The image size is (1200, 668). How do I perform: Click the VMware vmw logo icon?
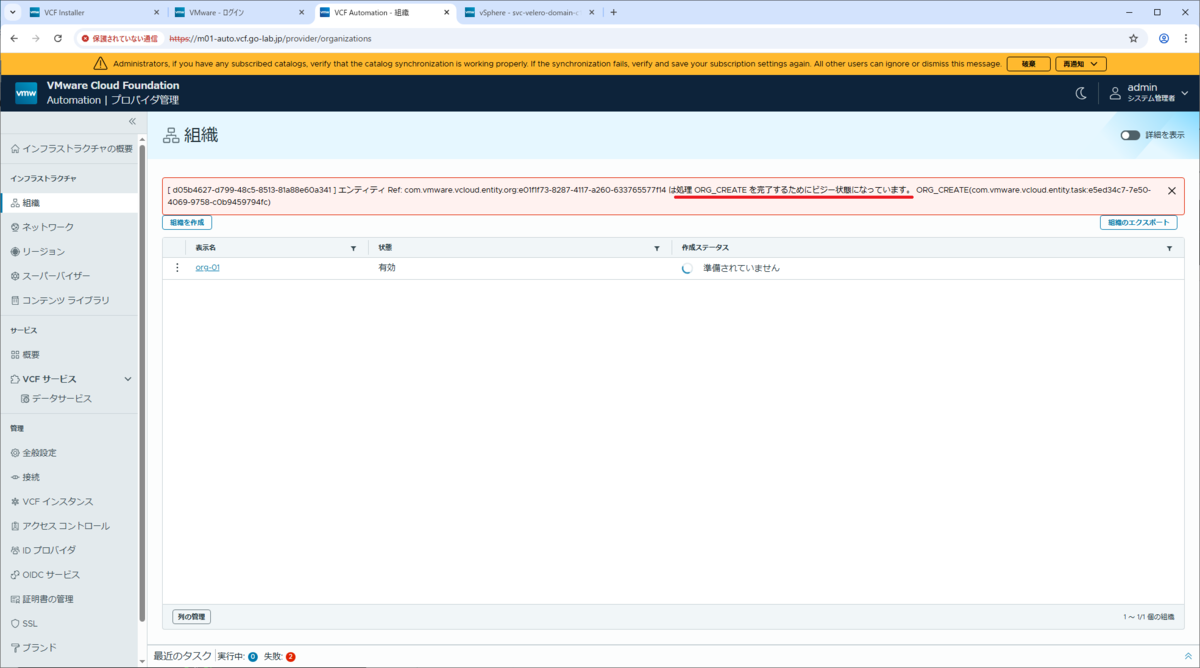click(26, 92)
